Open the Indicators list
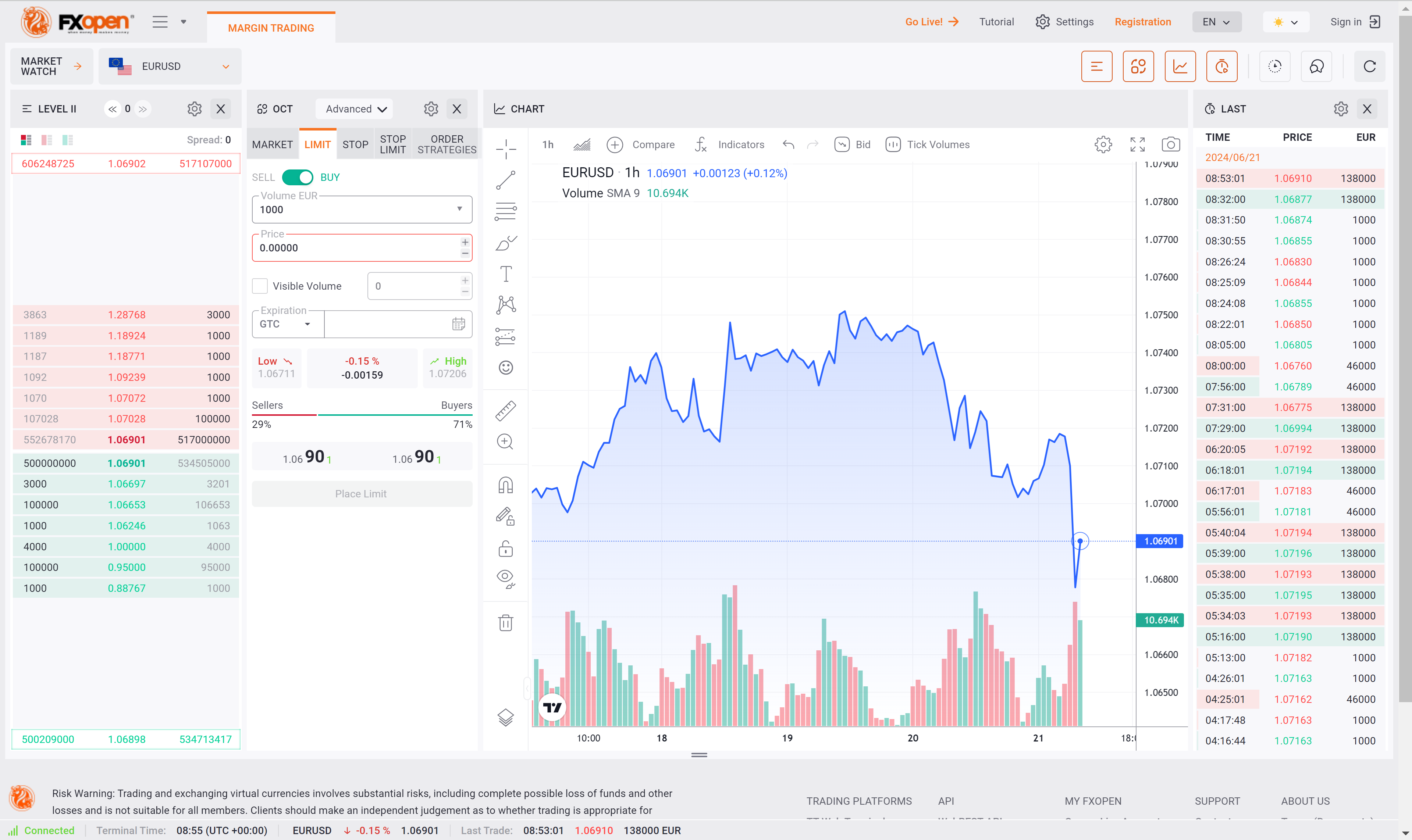 coord(730,144)
